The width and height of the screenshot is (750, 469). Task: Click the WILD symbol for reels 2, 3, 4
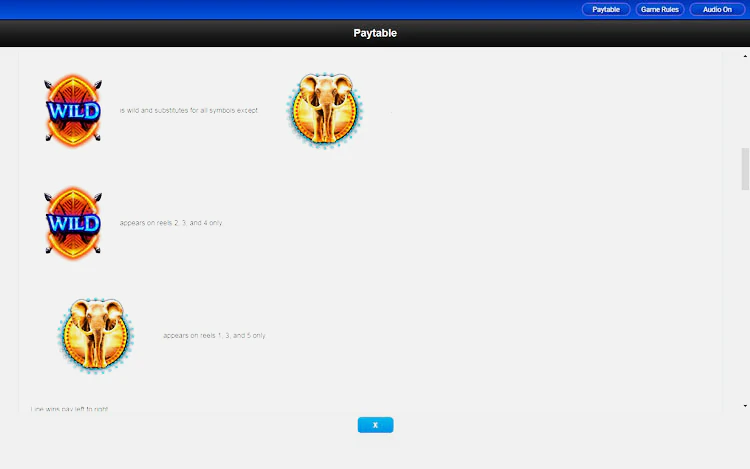[x=73, y=222]
